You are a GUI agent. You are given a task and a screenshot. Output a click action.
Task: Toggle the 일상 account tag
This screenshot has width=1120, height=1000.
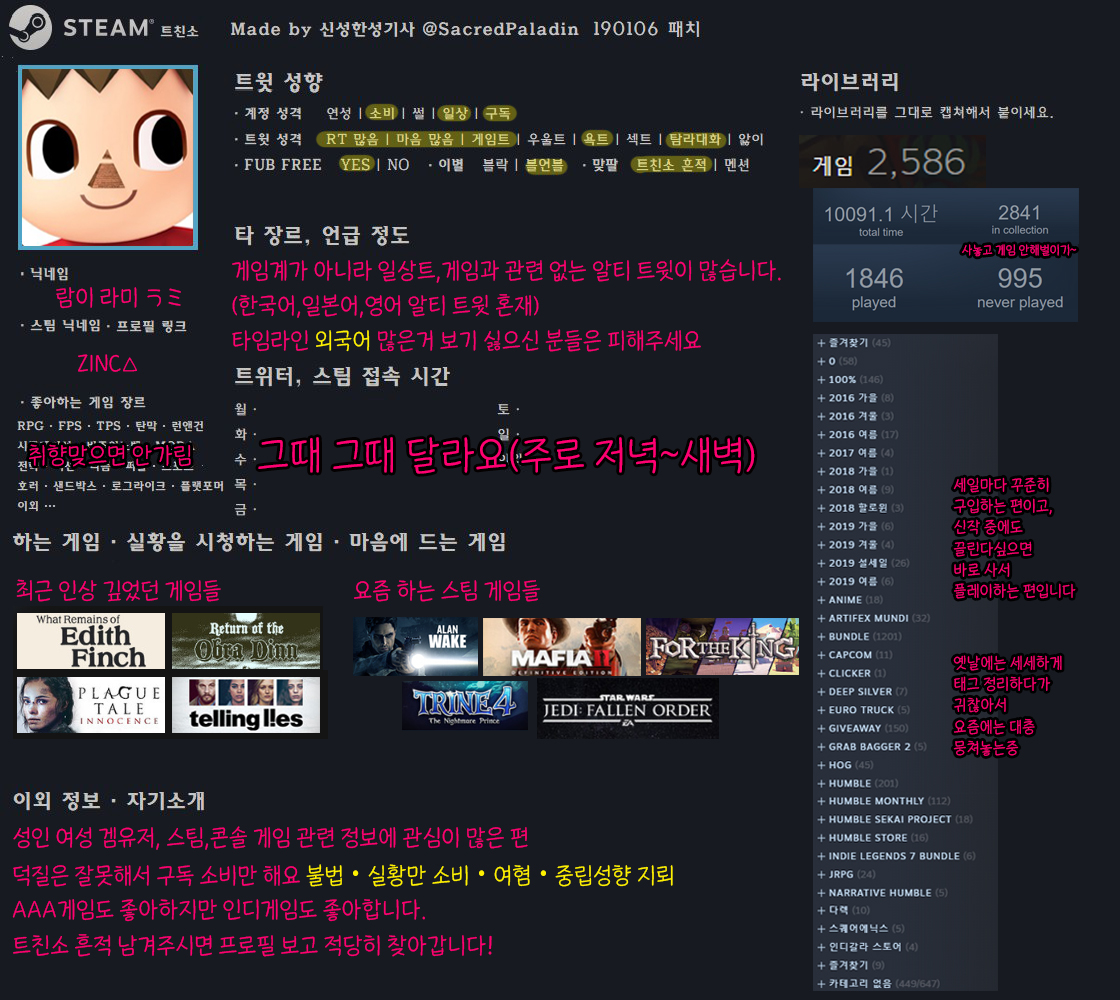(454, 113)
